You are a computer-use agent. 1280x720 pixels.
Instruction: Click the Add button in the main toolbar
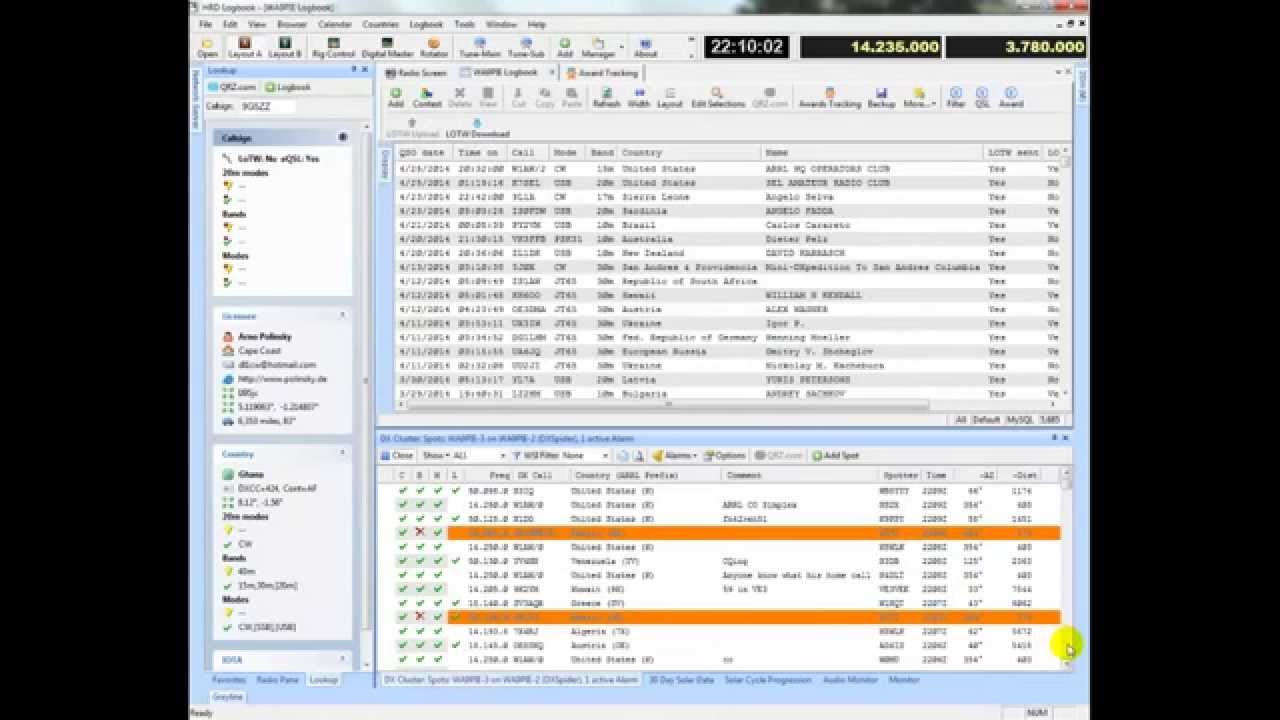(565, 48)
